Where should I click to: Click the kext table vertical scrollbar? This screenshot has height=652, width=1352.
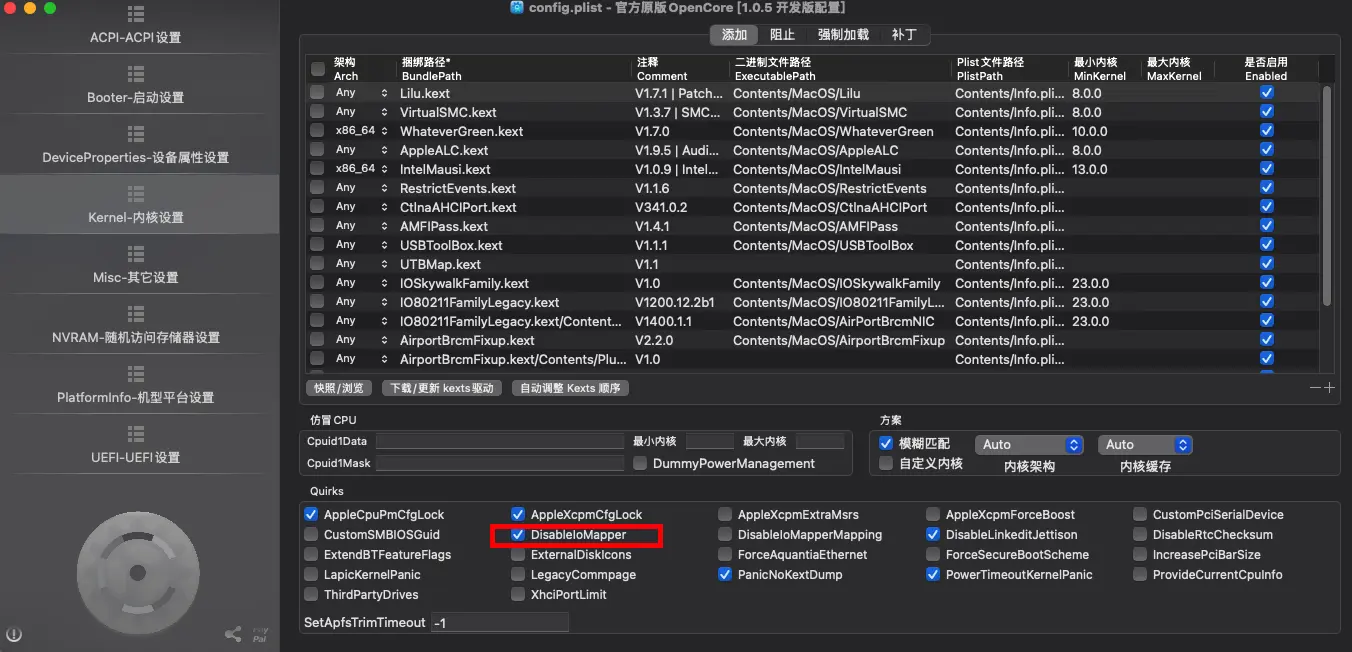click(1327, 195)
